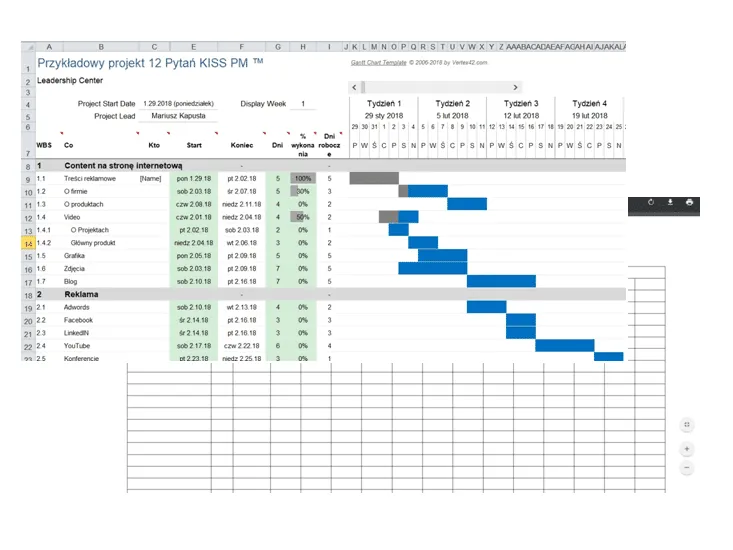Click the 100% progress cell for Treści reklamowe
This screenshot has height=550, width=733.
coord(303,179)
